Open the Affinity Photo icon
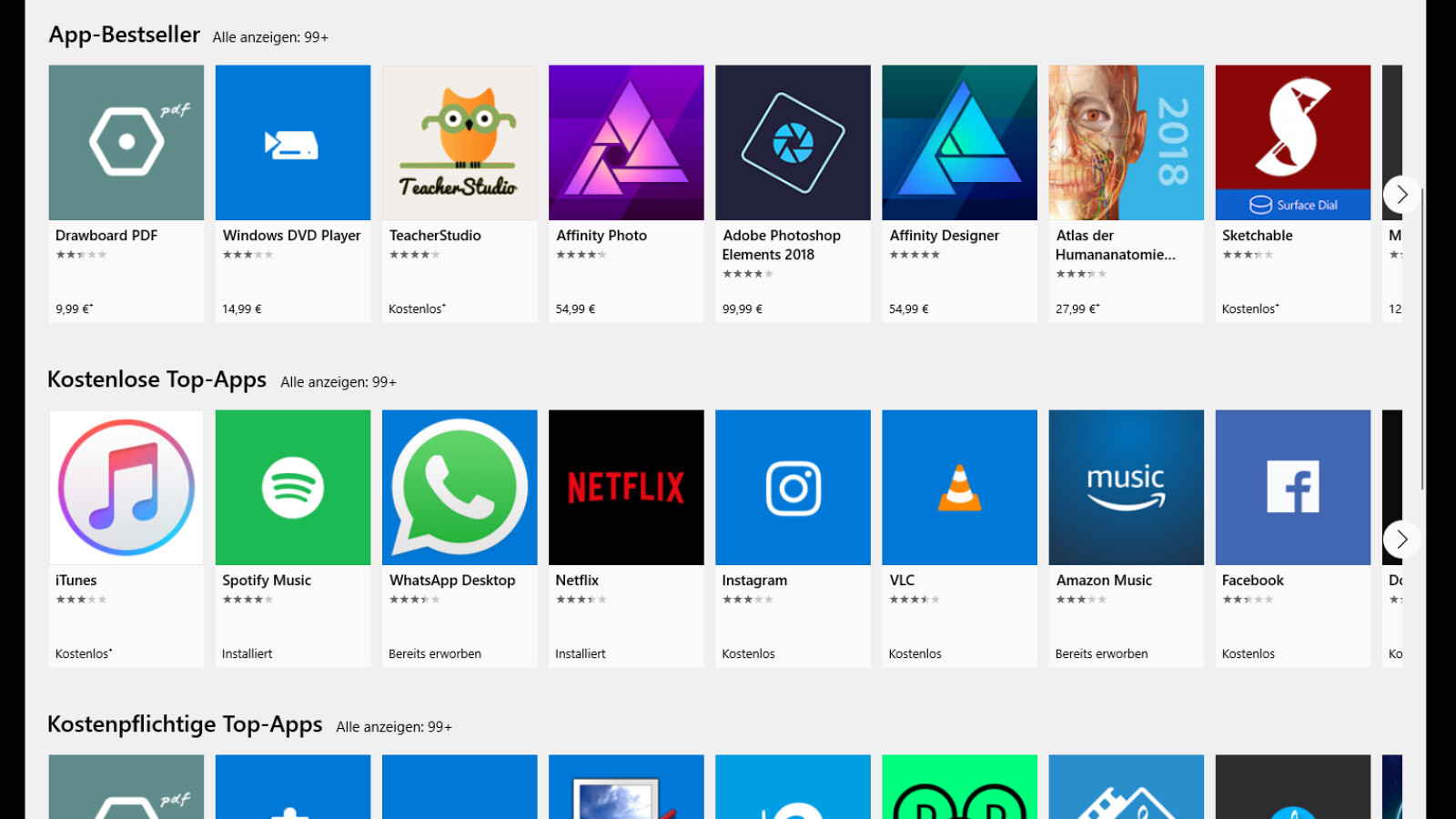 coord(626,142)
